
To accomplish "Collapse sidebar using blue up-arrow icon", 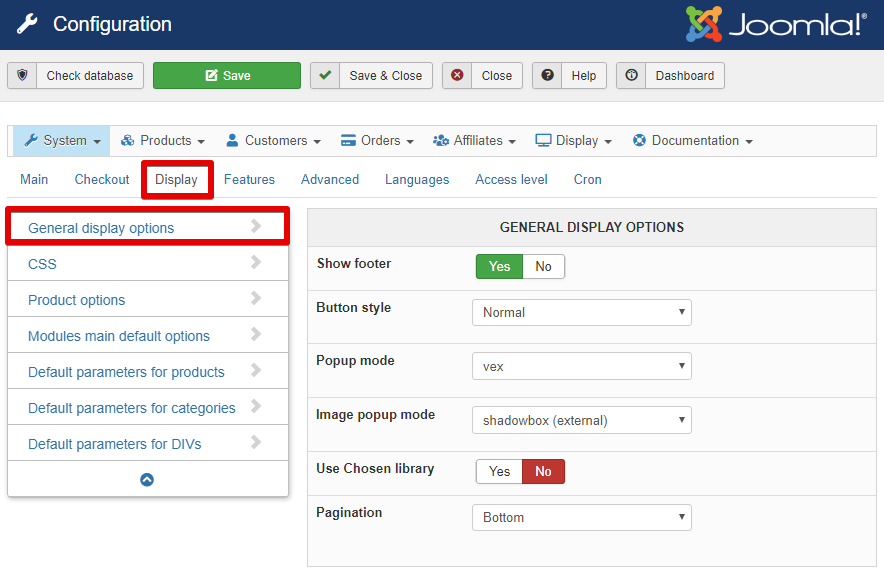I will [x=147, y=480].
